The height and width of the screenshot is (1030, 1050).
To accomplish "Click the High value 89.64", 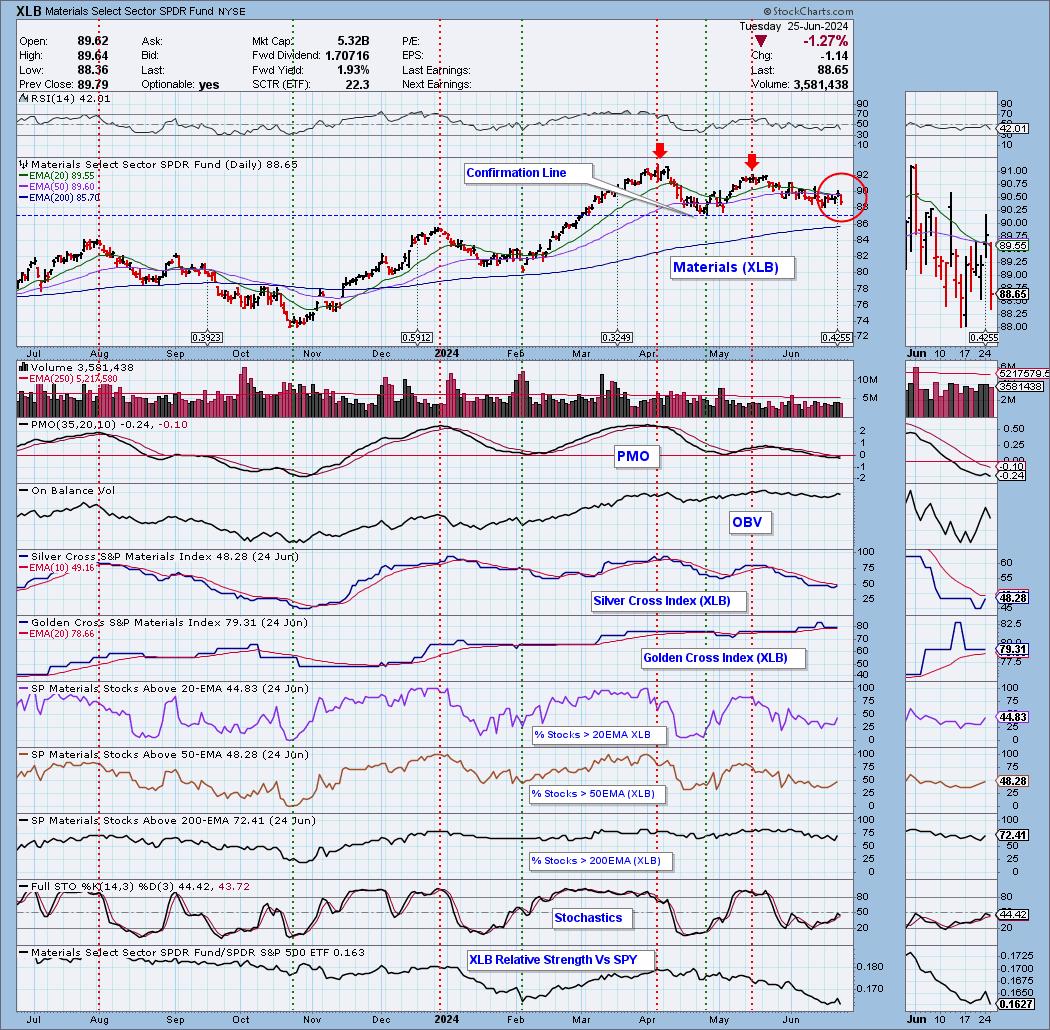I will point(92,56).
